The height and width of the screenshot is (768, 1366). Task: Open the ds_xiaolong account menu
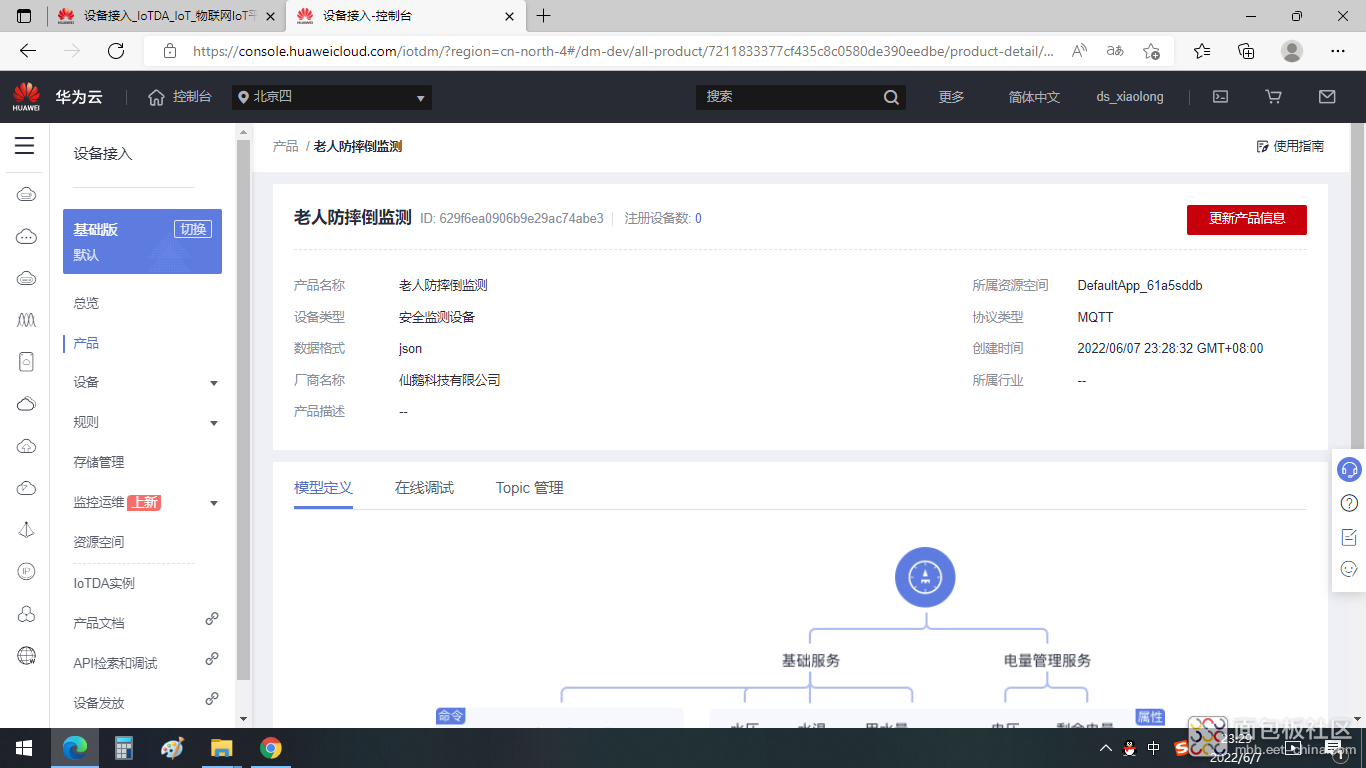tap(1130, 97)
